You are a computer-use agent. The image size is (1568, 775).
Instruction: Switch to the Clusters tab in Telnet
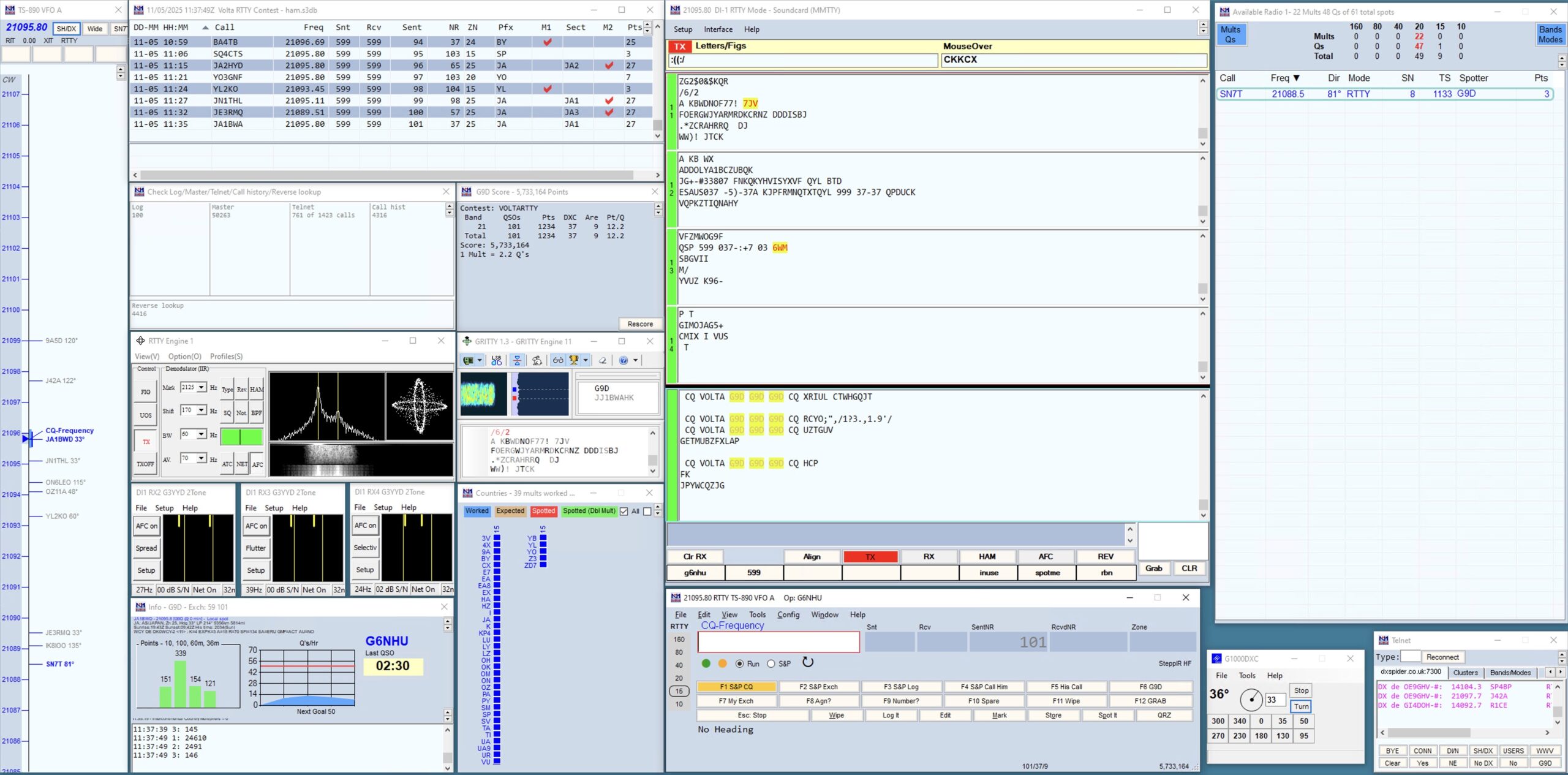1465,673
